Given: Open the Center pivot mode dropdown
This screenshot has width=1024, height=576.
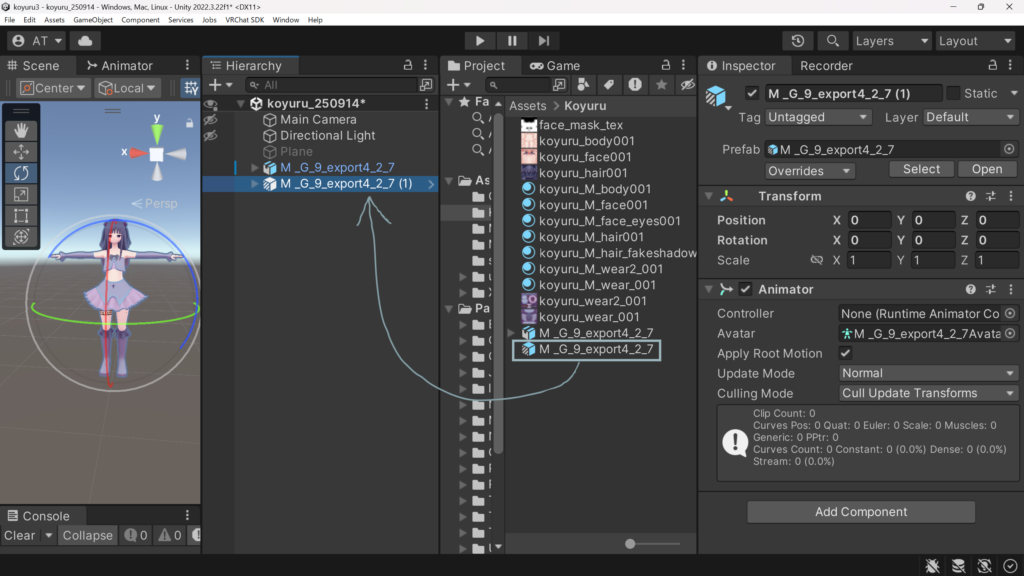Looking at the screenshot, I should [52, 88].
